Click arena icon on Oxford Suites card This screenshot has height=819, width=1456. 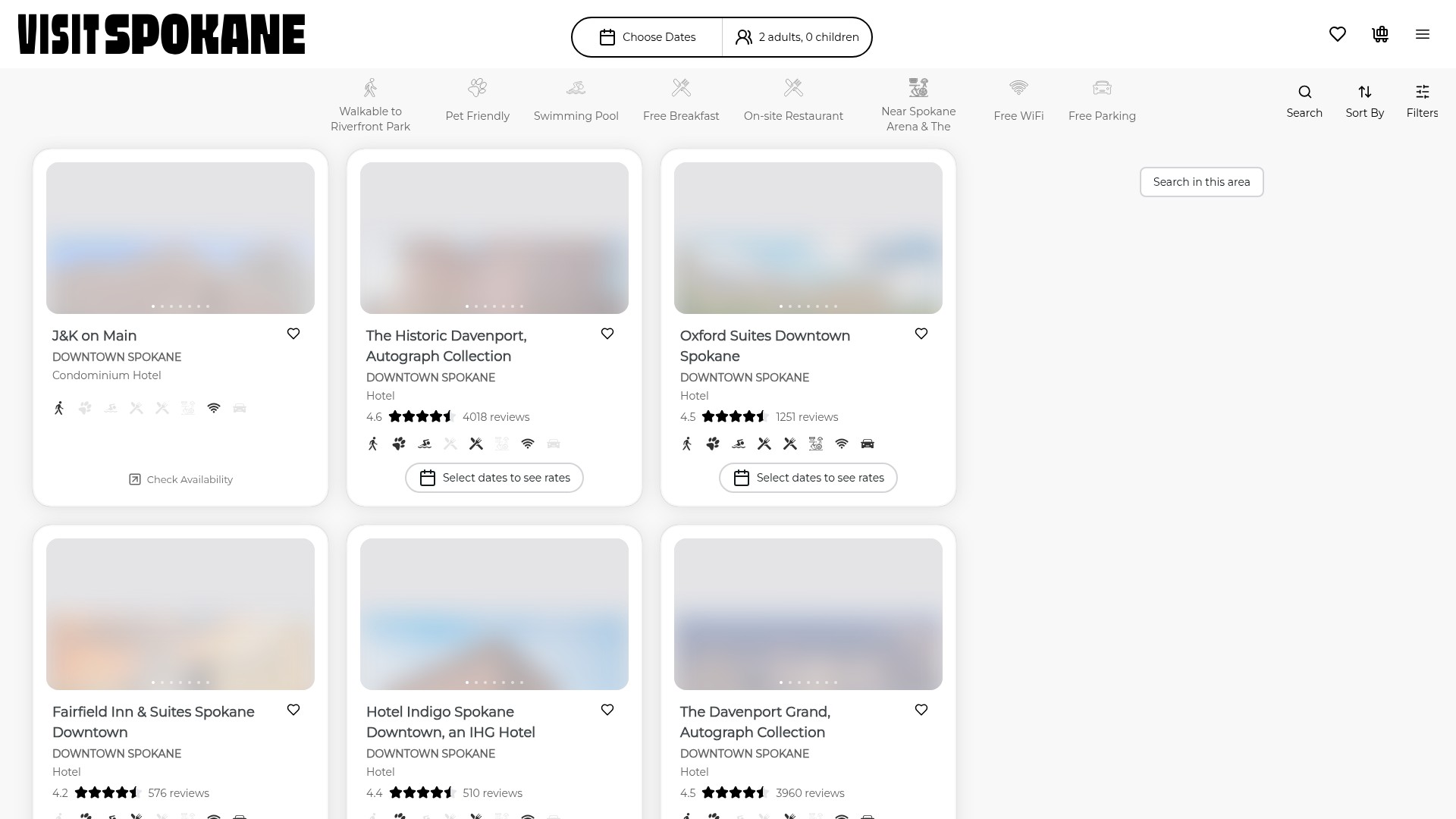tap(816, 444)
